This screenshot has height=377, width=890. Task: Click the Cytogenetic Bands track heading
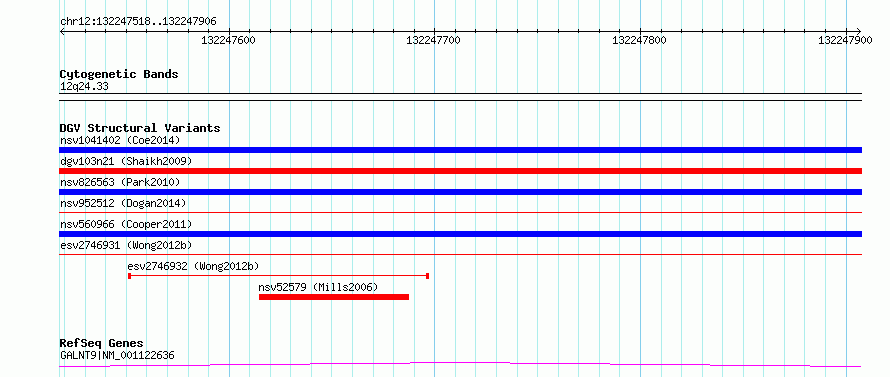coord(119,74)
